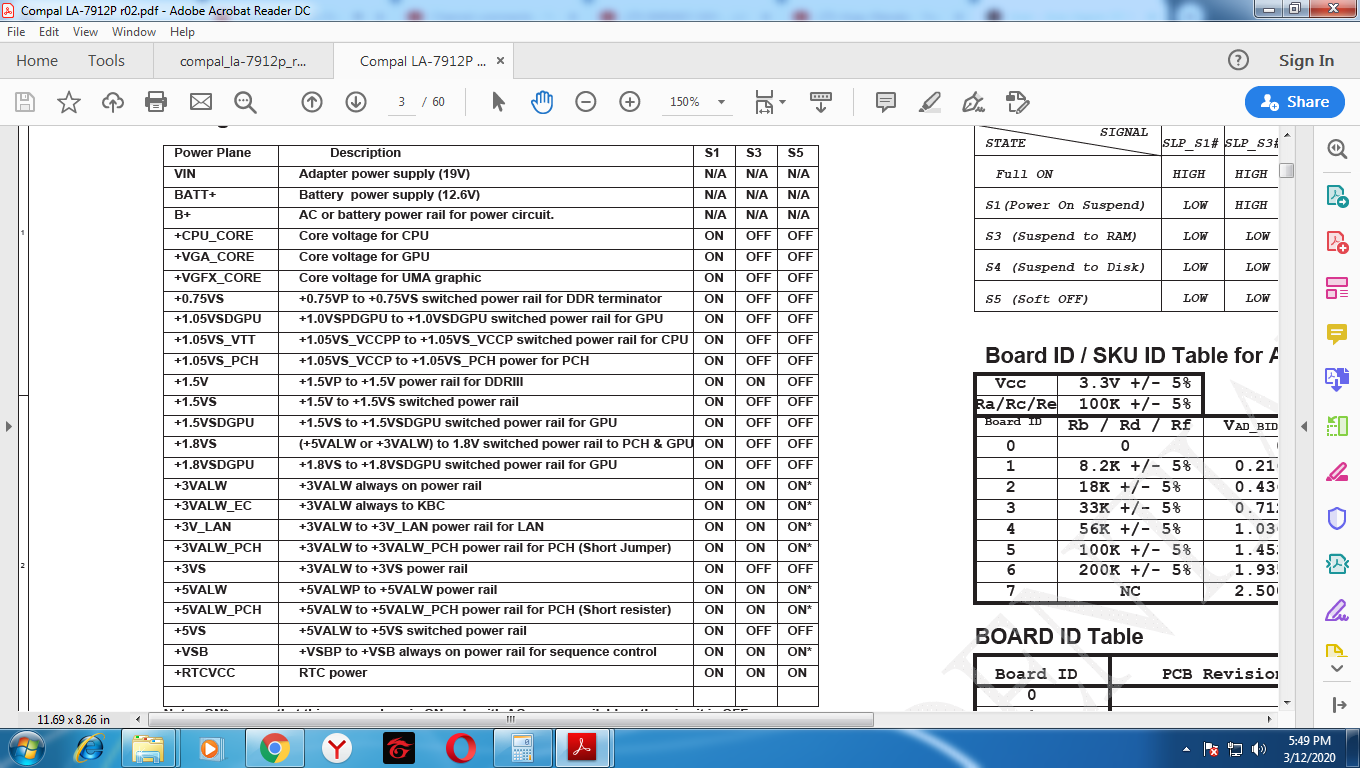Open Export PDF tool in right pane

[x=1337, y=196]
